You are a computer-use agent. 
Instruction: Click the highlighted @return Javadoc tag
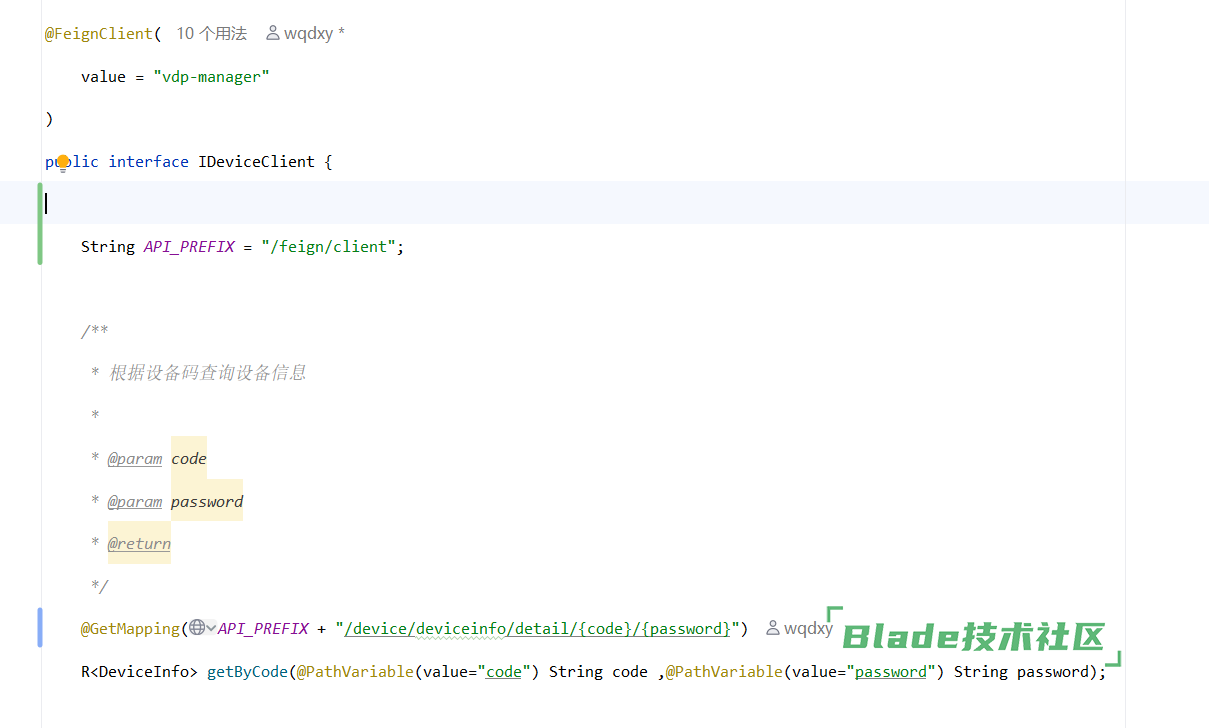coord(139,544)
